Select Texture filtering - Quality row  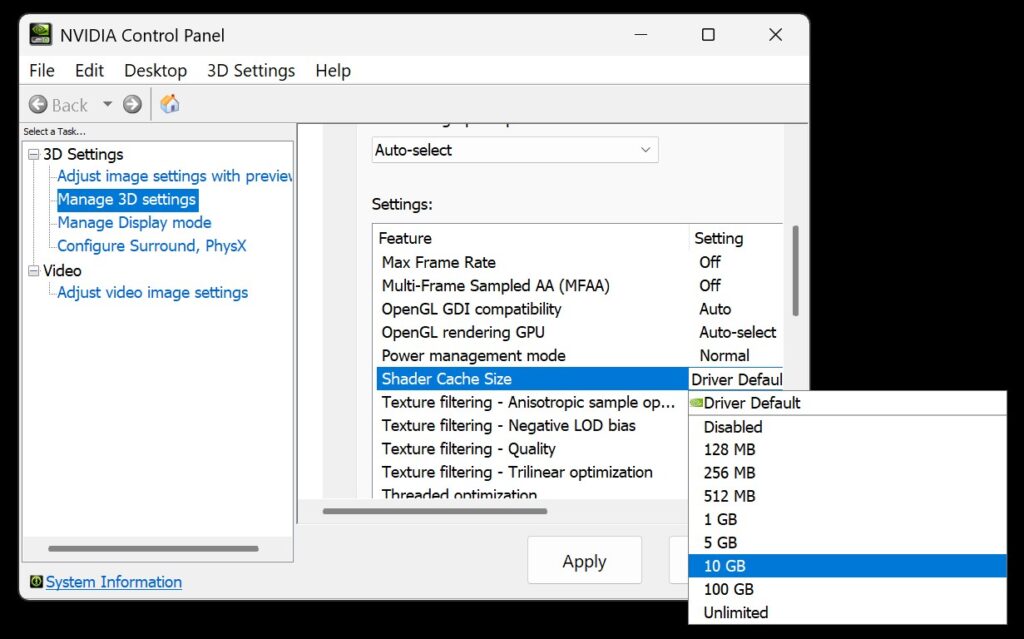click(x=532, y=449)
